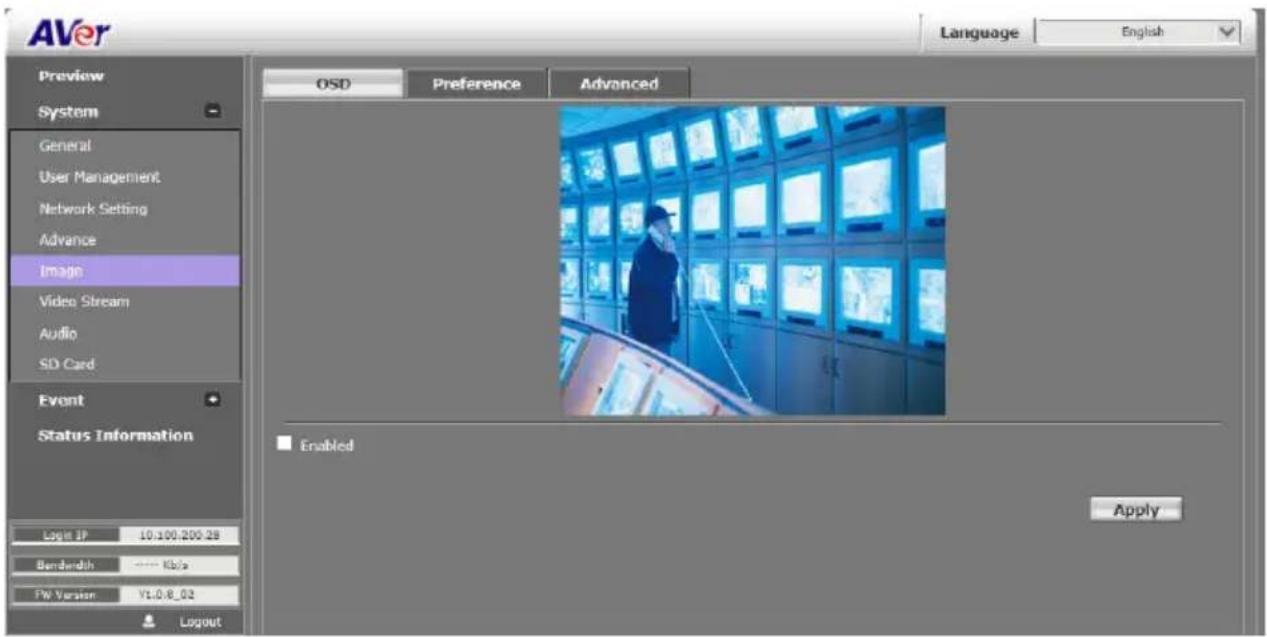
Task: Open the Advance system page
Action: (67, 240)
